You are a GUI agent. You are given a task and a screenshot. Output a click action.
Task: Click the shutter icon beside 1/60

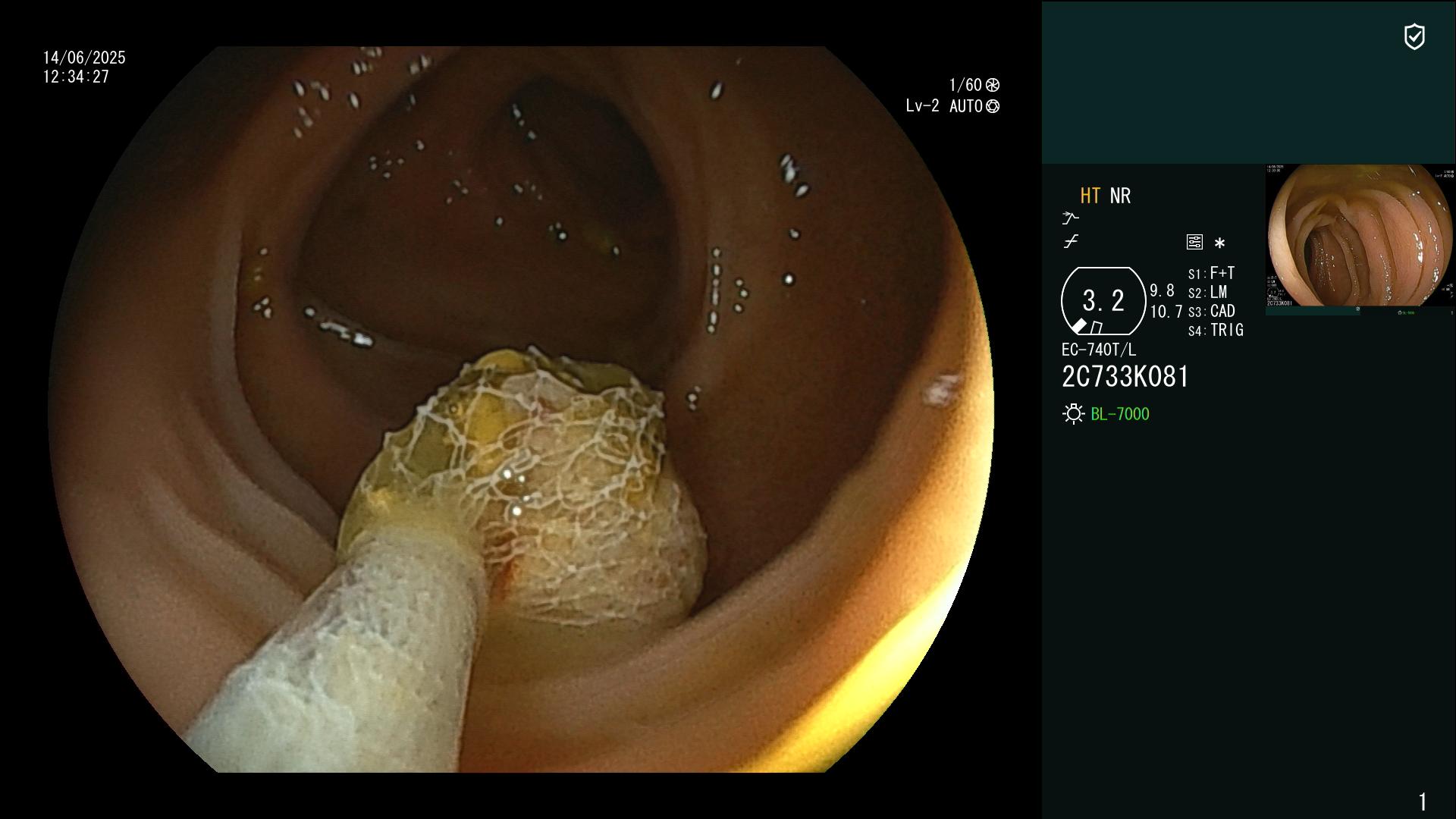(x=993, y=85)
